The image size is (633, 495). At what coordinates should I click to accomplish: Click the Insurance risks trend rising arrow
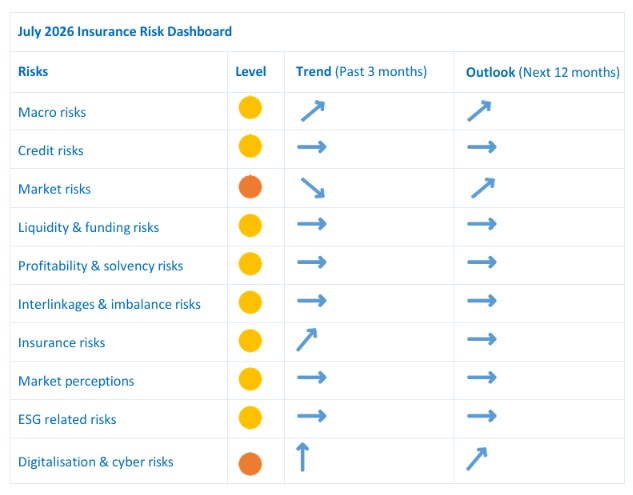pyautogui.click(x=307, y=340)
